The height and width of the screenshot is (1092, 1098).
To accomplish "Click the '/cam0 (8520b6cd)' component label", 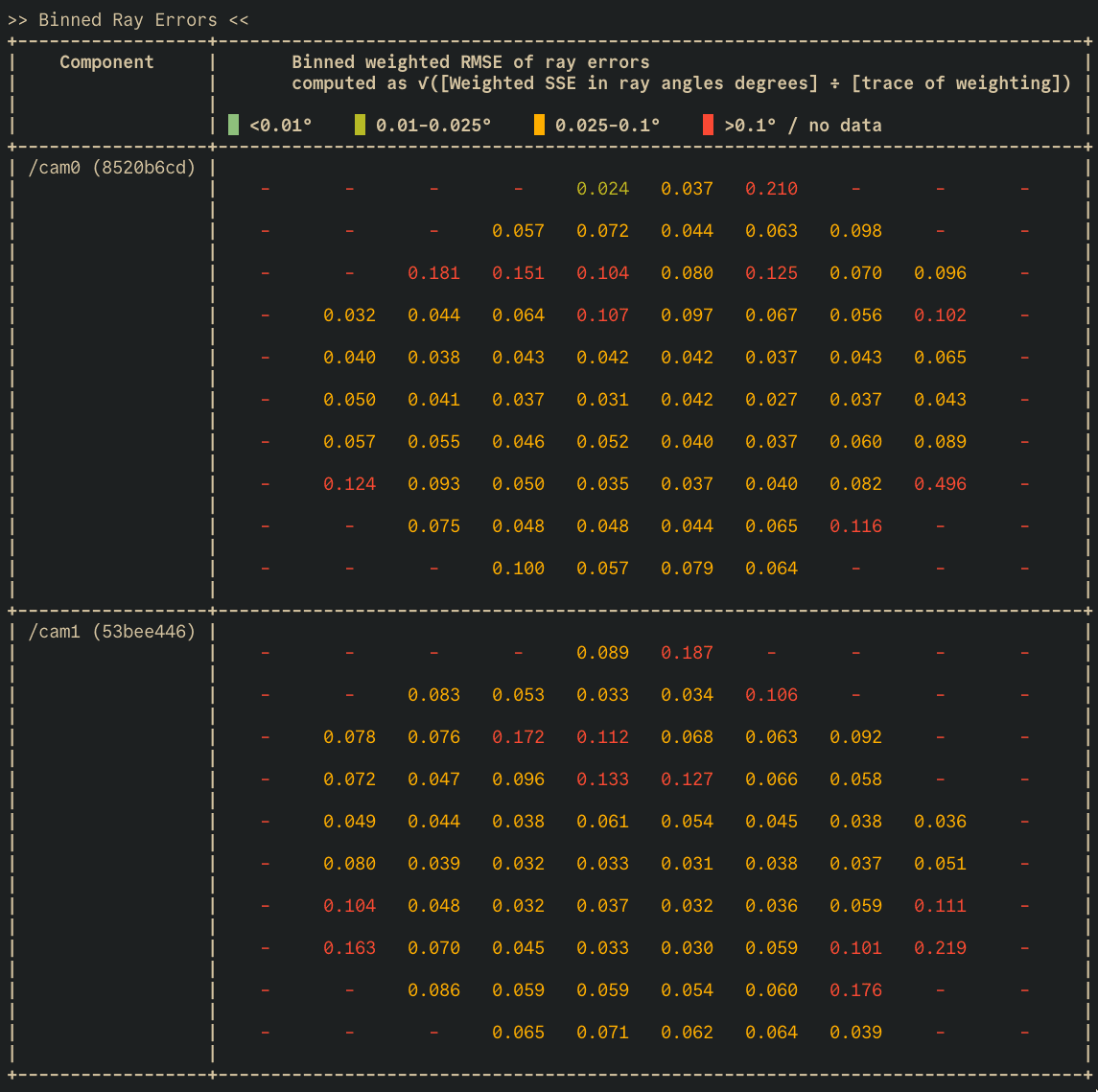I will [x=112, y=168].
